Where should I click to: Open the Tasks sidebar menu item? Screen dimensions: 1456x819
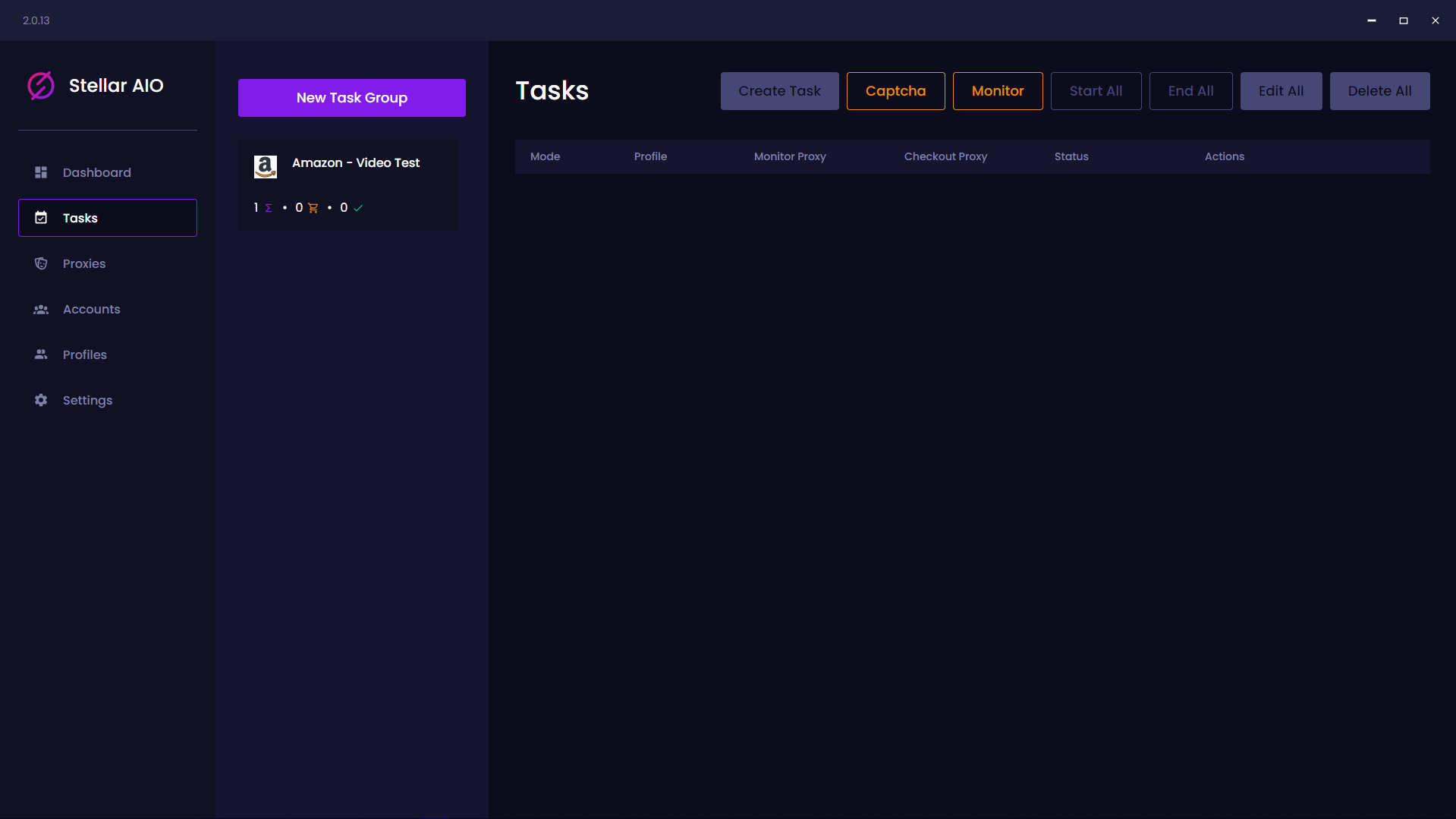(x=108, y=218)
